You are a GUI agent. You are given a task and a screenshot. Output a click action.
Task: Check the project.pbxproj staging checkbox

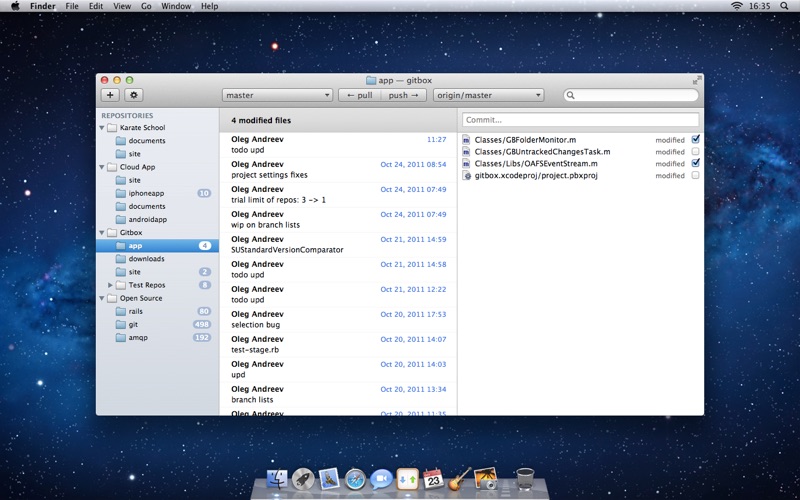[x=695, y=176]
